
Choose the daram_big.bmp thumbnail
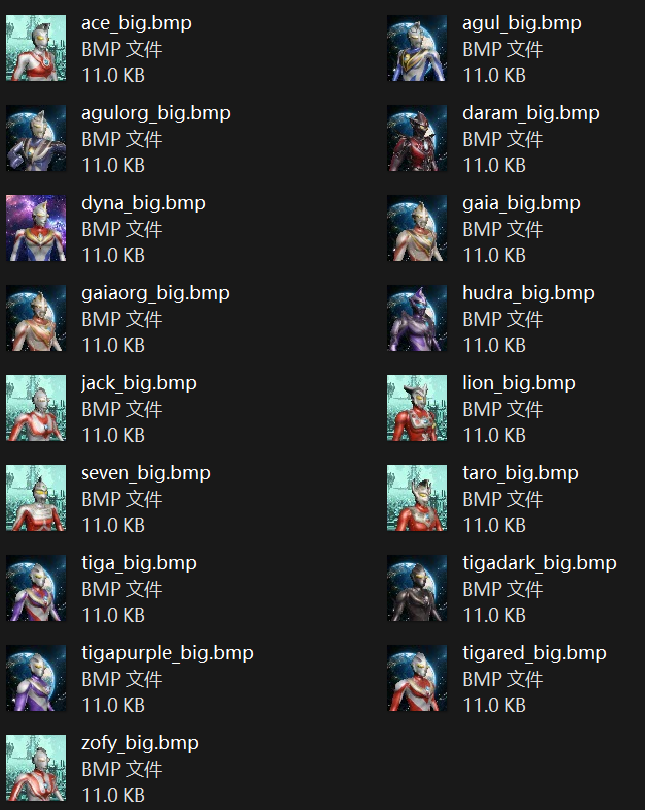click(x=417, y=138)
